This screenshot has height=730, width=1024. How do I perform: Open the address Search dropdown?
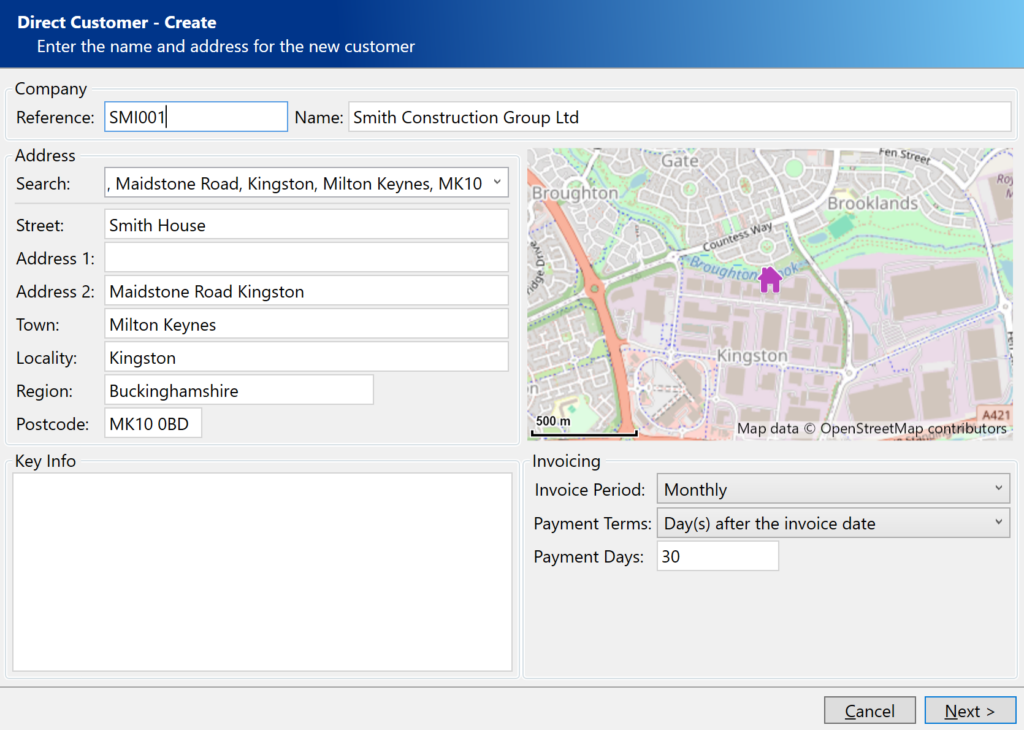(497, 183)
